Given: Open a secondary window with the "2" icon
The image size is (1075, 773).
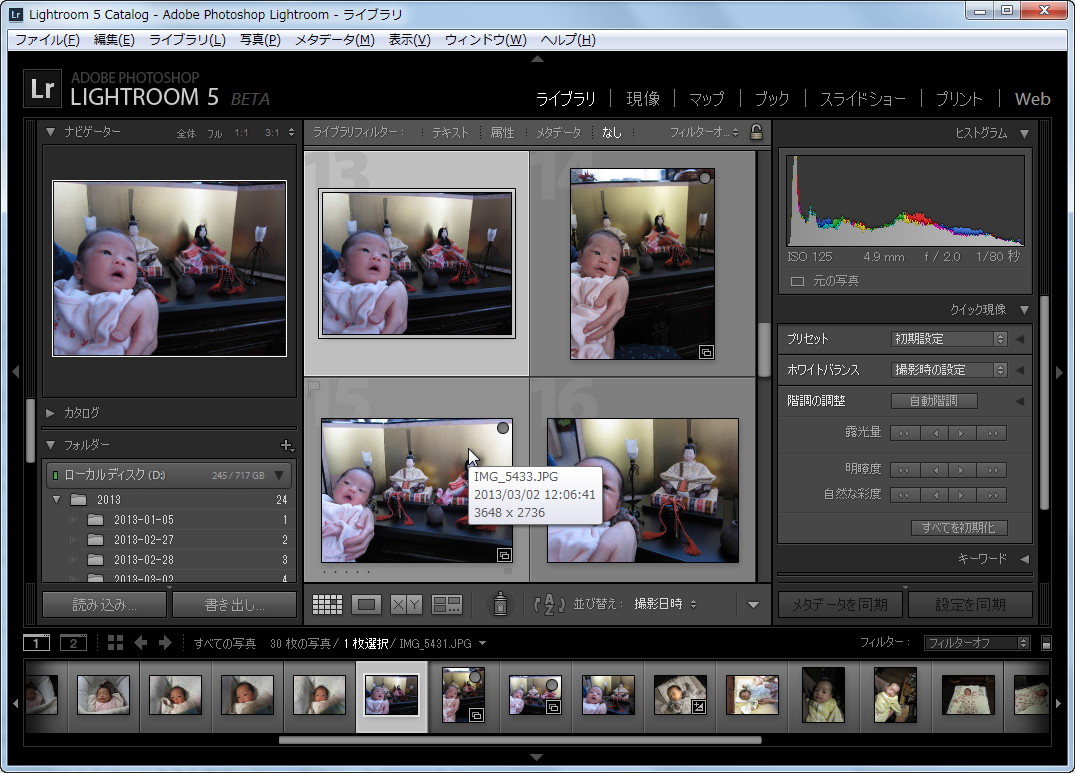Looking at the screenshot, I should (x=72, y=643).
